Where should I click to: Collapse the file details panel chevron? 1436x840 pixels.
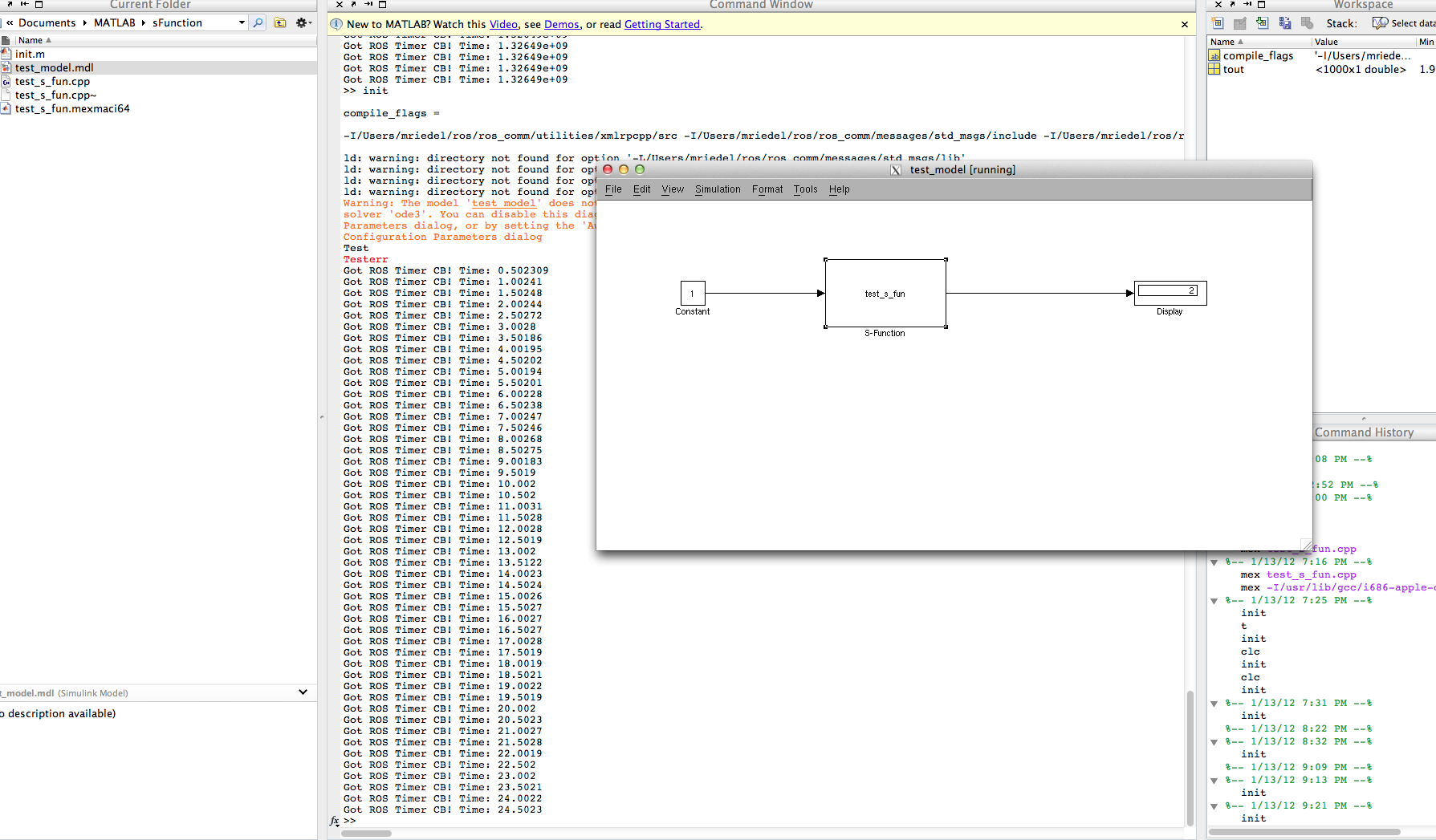(x=303, y=692)
